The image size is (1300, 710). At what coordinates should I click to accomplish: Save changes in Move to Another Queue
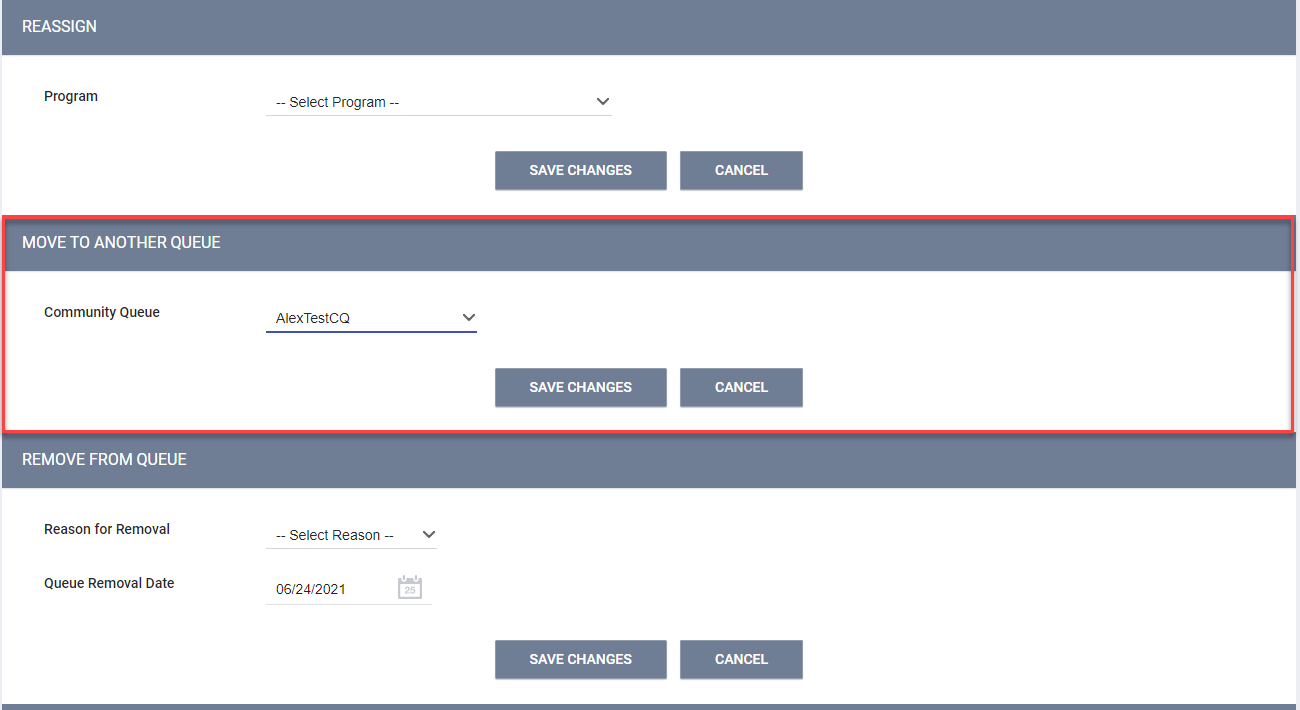click(580, 387)
